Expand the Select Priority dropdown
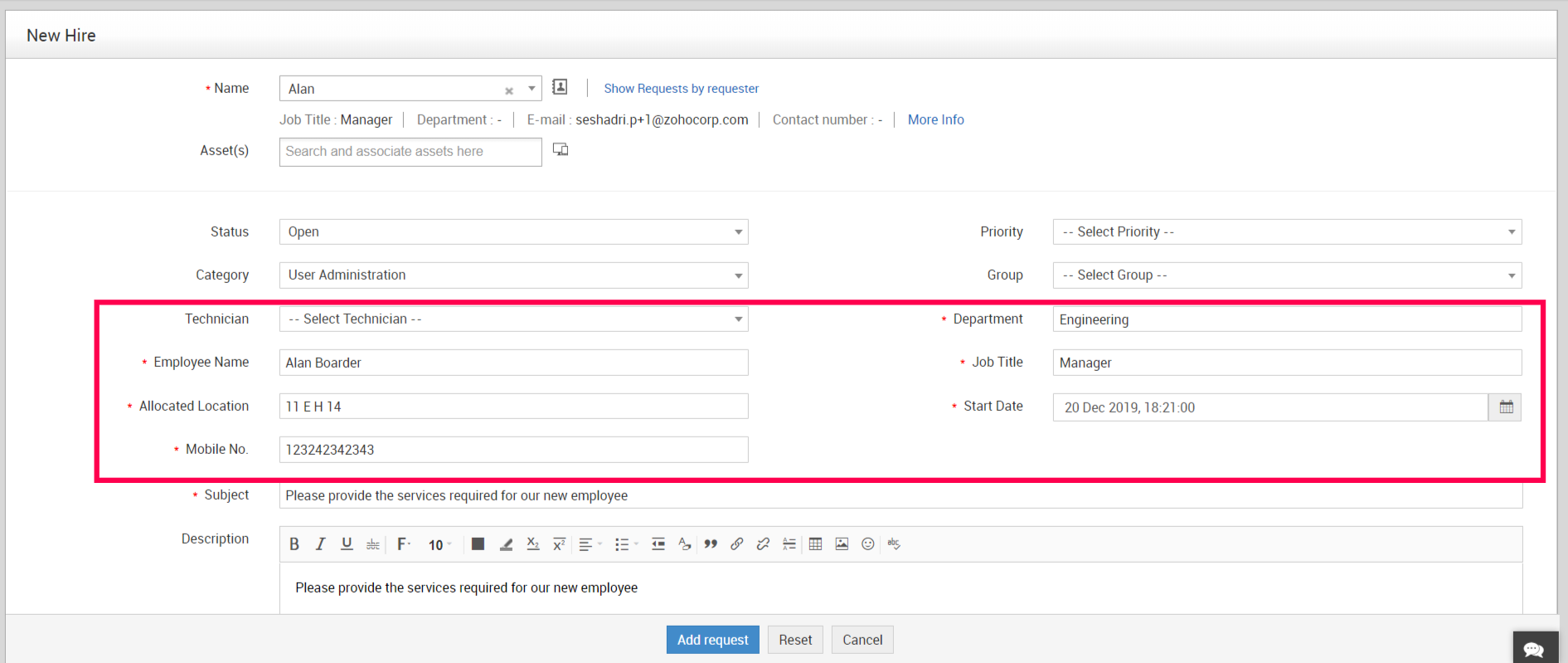1568x663 pixels. (1287, 232)
